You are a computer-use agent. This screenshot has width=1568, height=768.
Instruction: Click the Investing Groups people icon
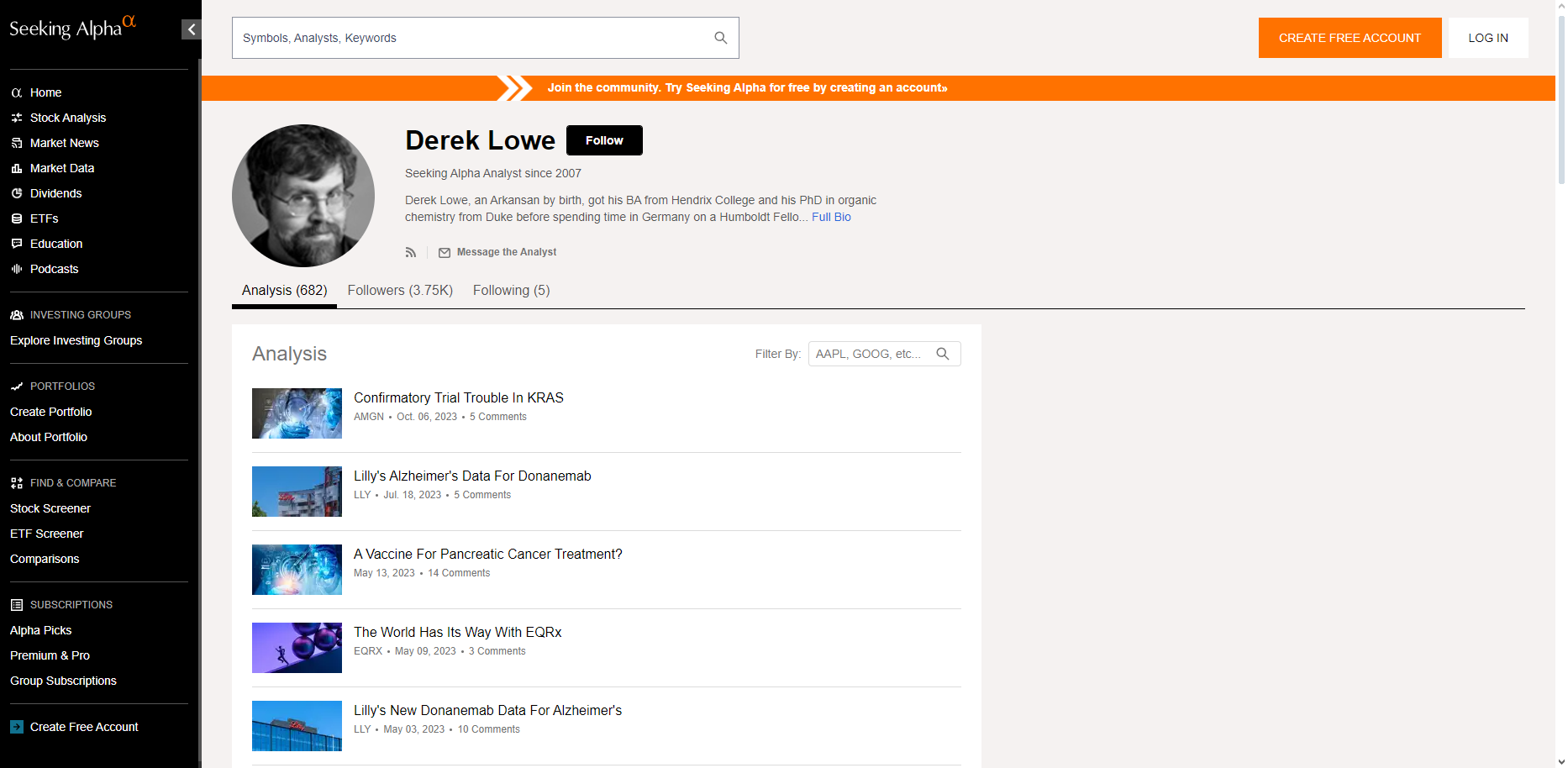click(x=17, y=315)
